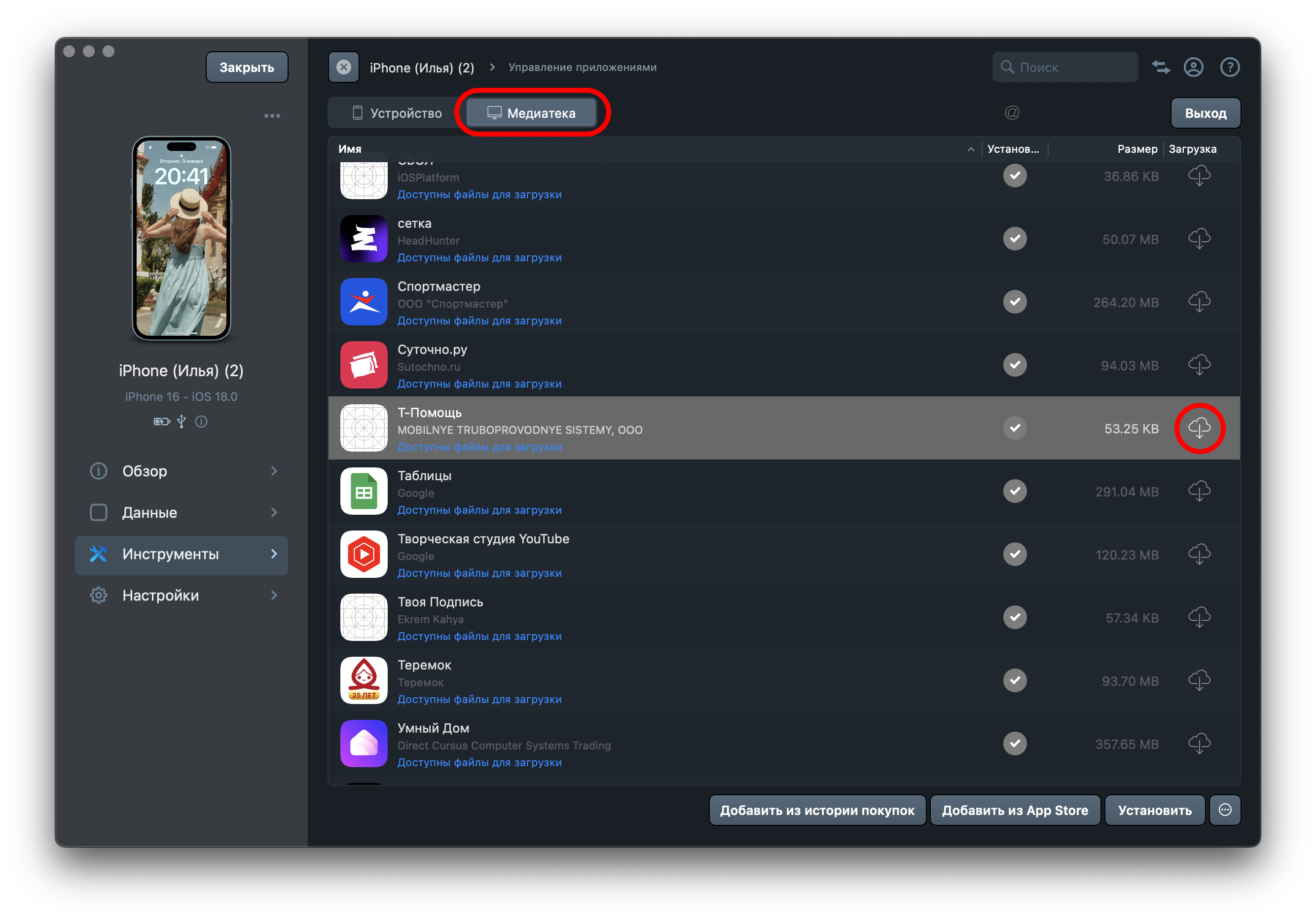Download iOSPlatform app via cloud icon
The height and width of the screenshot is (920, 1316).
(1199, 176)
